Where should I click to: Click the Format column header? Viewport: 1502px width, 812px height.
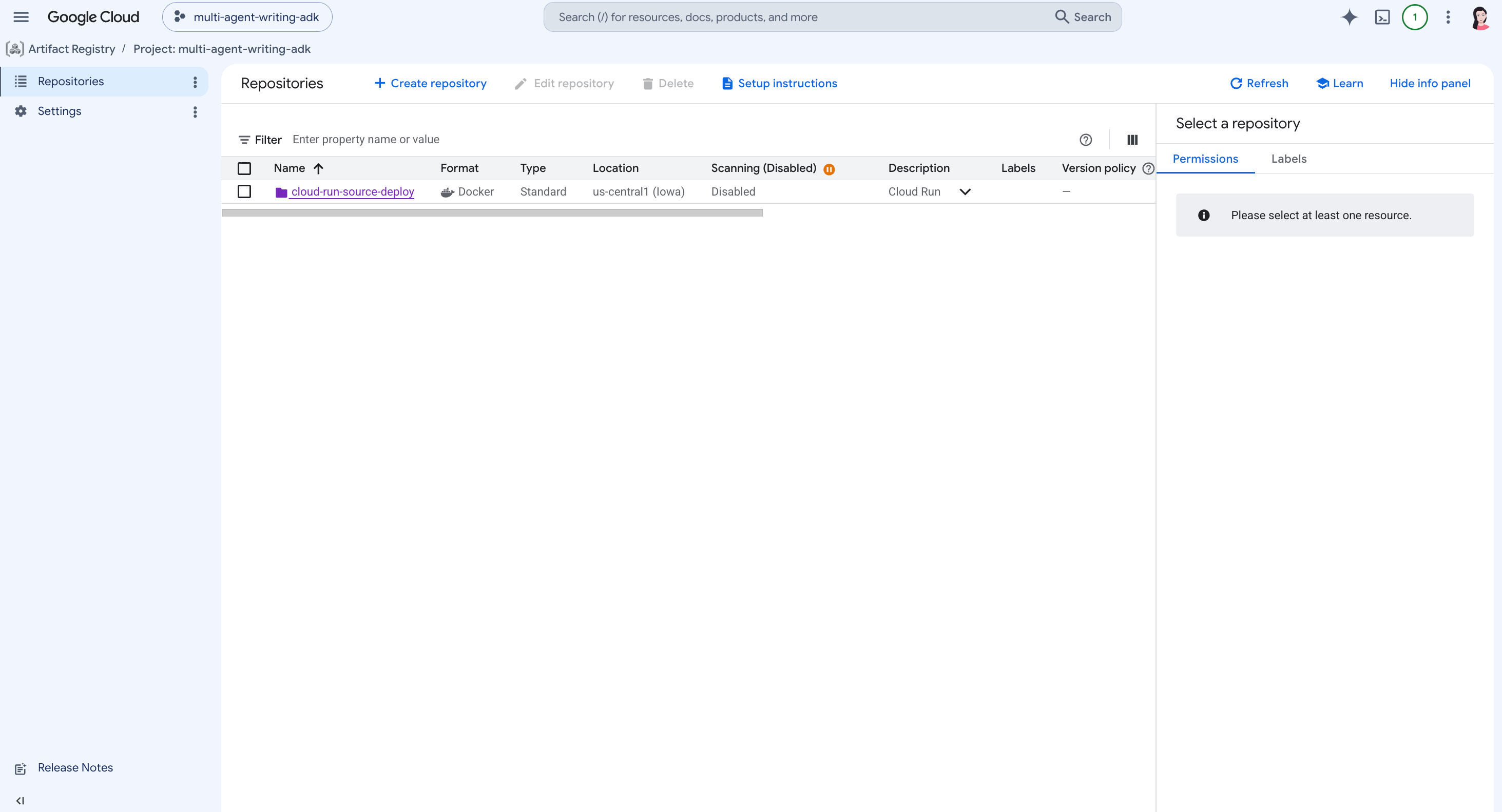[x=459, y=168]
